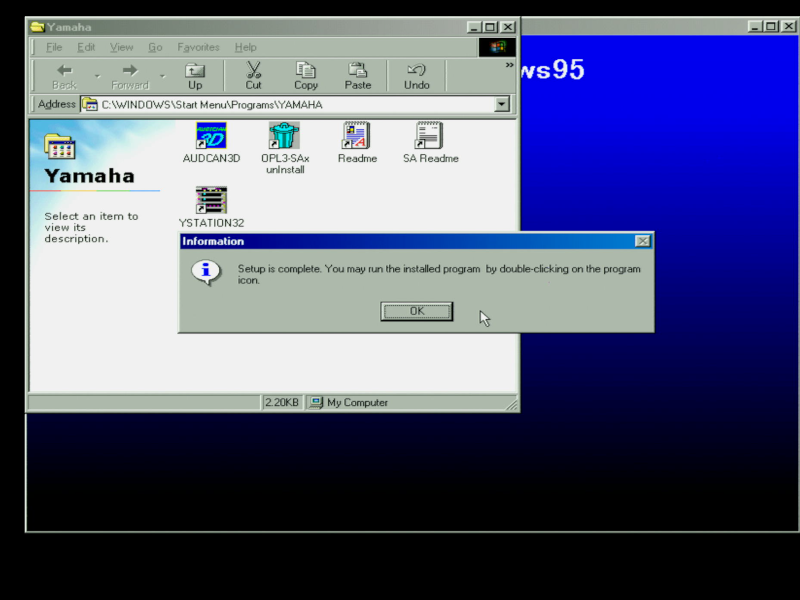Image resolution: width=800 pixels, height=600 pixels.
Task: Open the Favorites menu
Action: 198,47
